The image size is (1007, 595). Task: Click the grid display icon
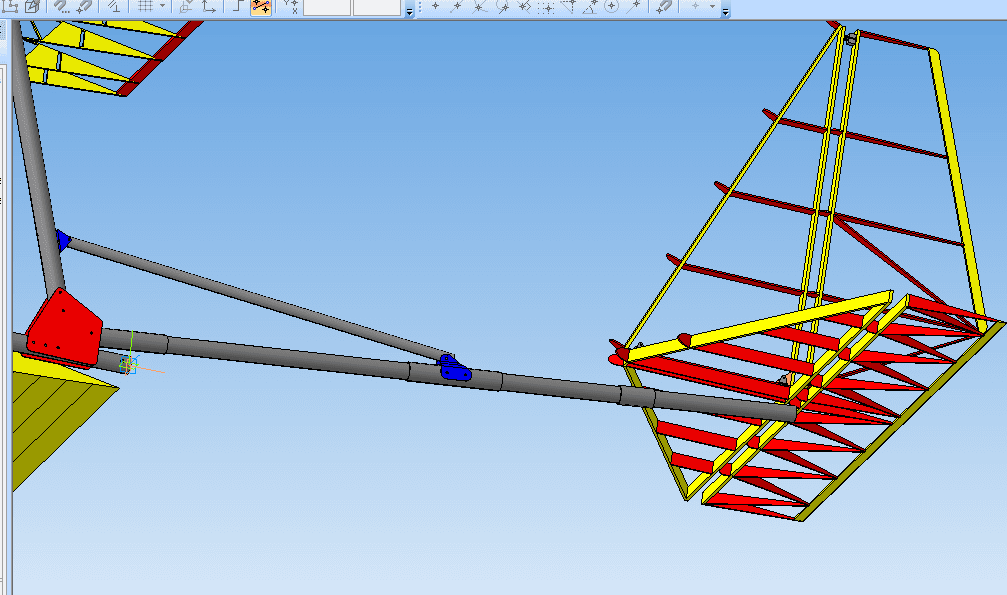(x=145, y=6)
